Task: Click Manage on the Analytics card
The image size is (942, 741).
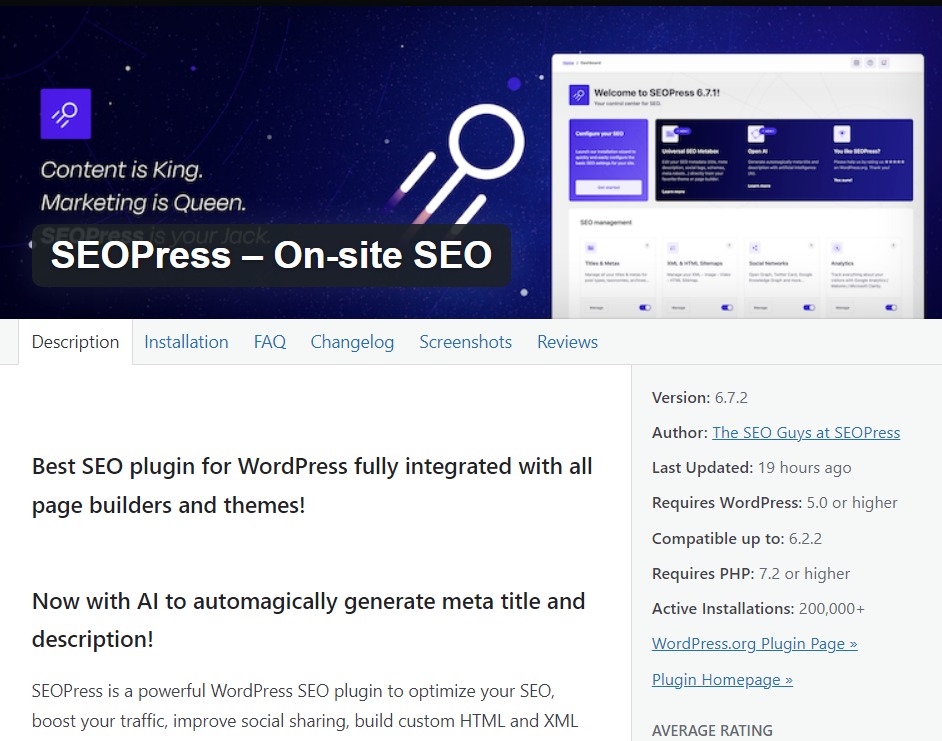Action: 843,308
